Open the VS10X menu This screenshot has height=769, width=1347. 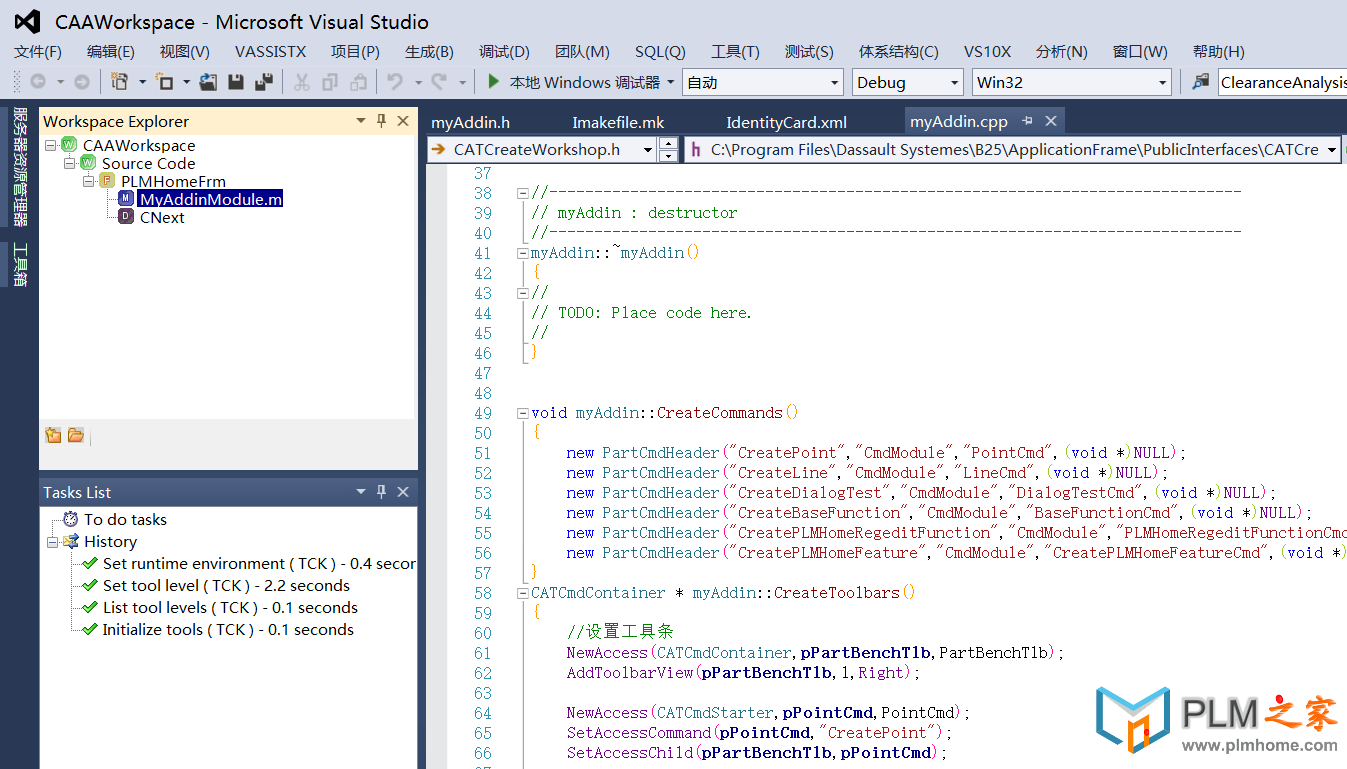tap(988, 52)
